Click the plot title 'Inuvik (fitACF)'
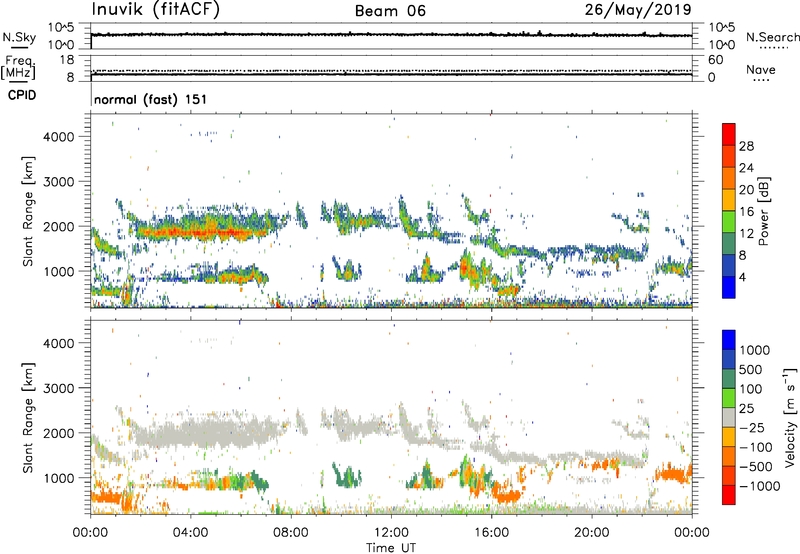Viewport: 800px width, 554px height. click(156, 9)
